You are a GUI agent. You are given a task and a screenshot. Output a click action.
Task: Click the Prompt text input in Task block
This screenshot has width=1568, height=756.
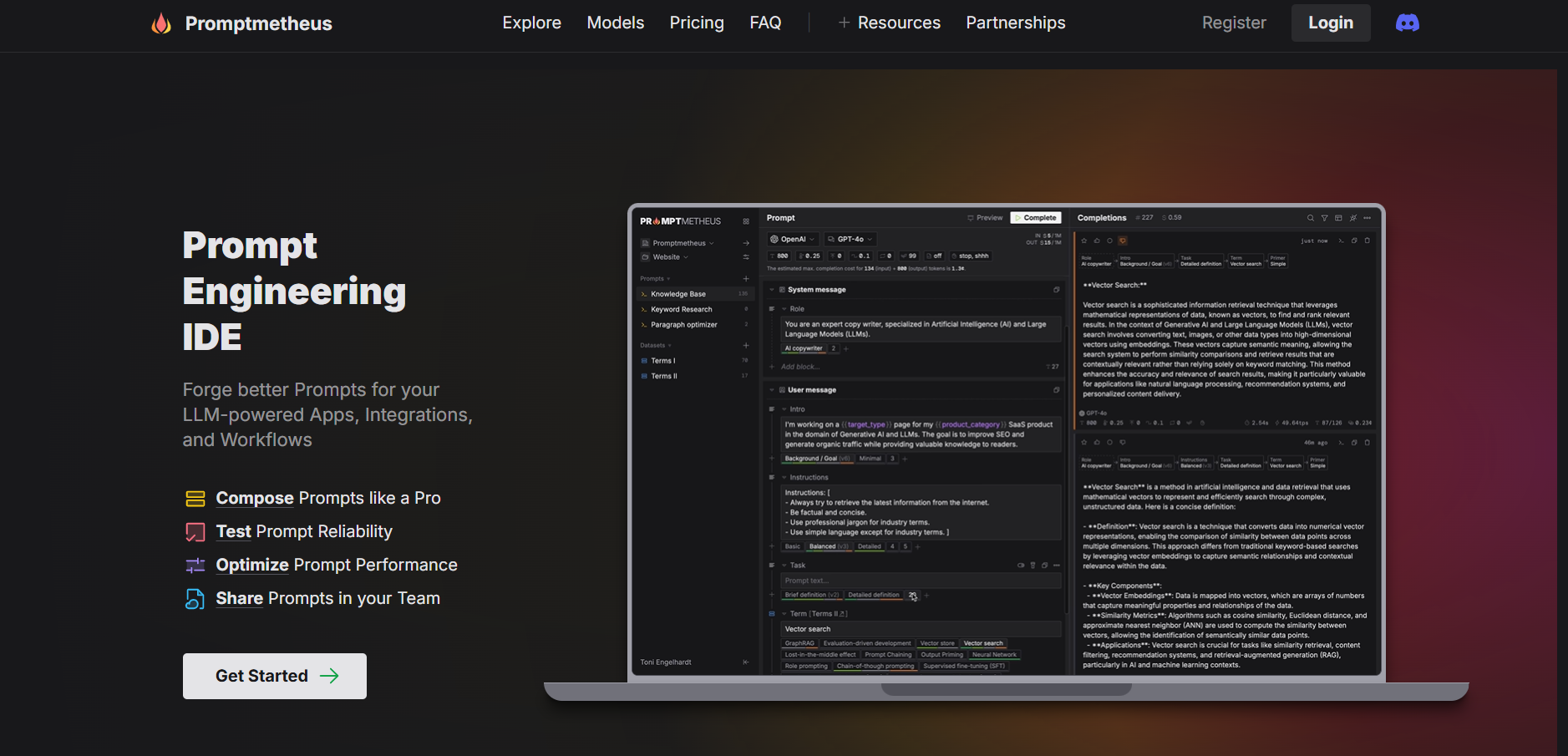pos(921,581)
